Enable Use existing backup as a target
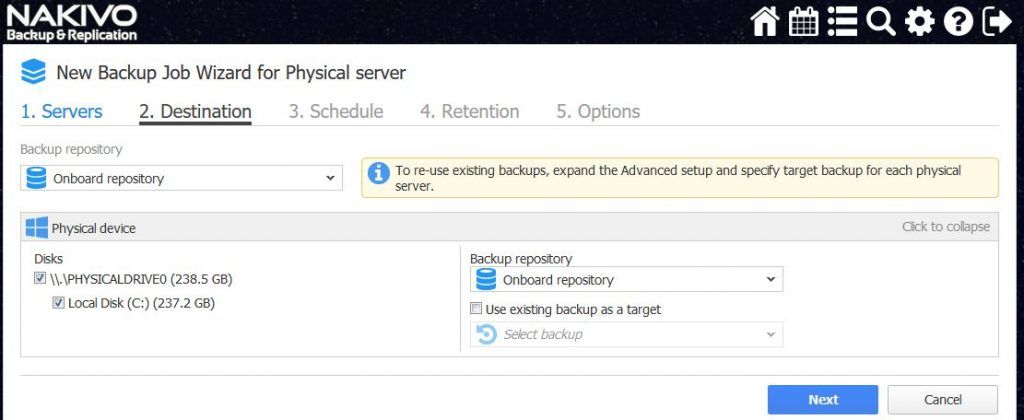The image size is (1024, 420). [476, 308]
